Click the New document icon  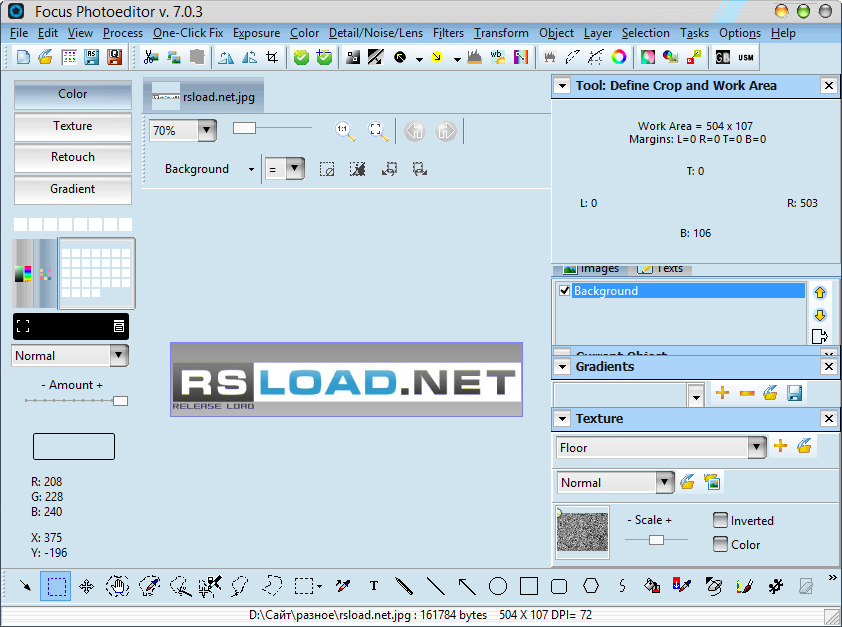click(23, 57)
